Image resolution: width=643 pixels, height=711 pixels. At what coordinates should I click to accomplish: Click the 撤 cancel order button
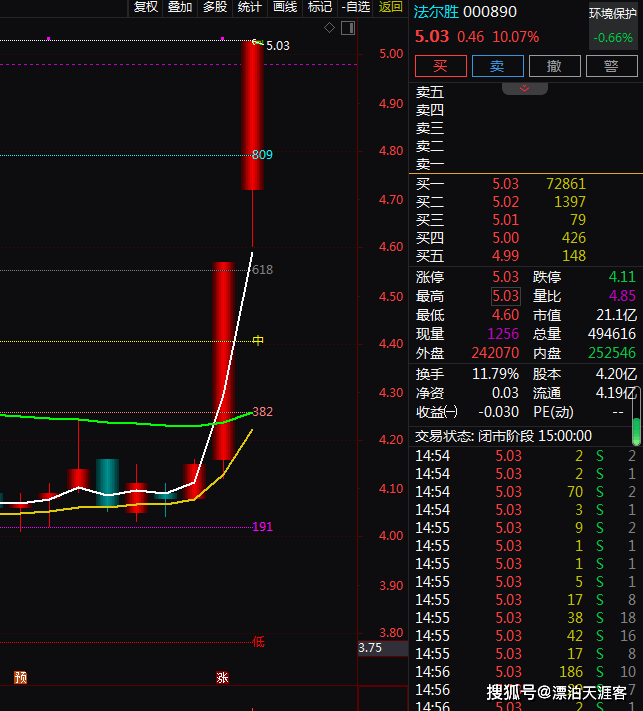tap(553, 66)
